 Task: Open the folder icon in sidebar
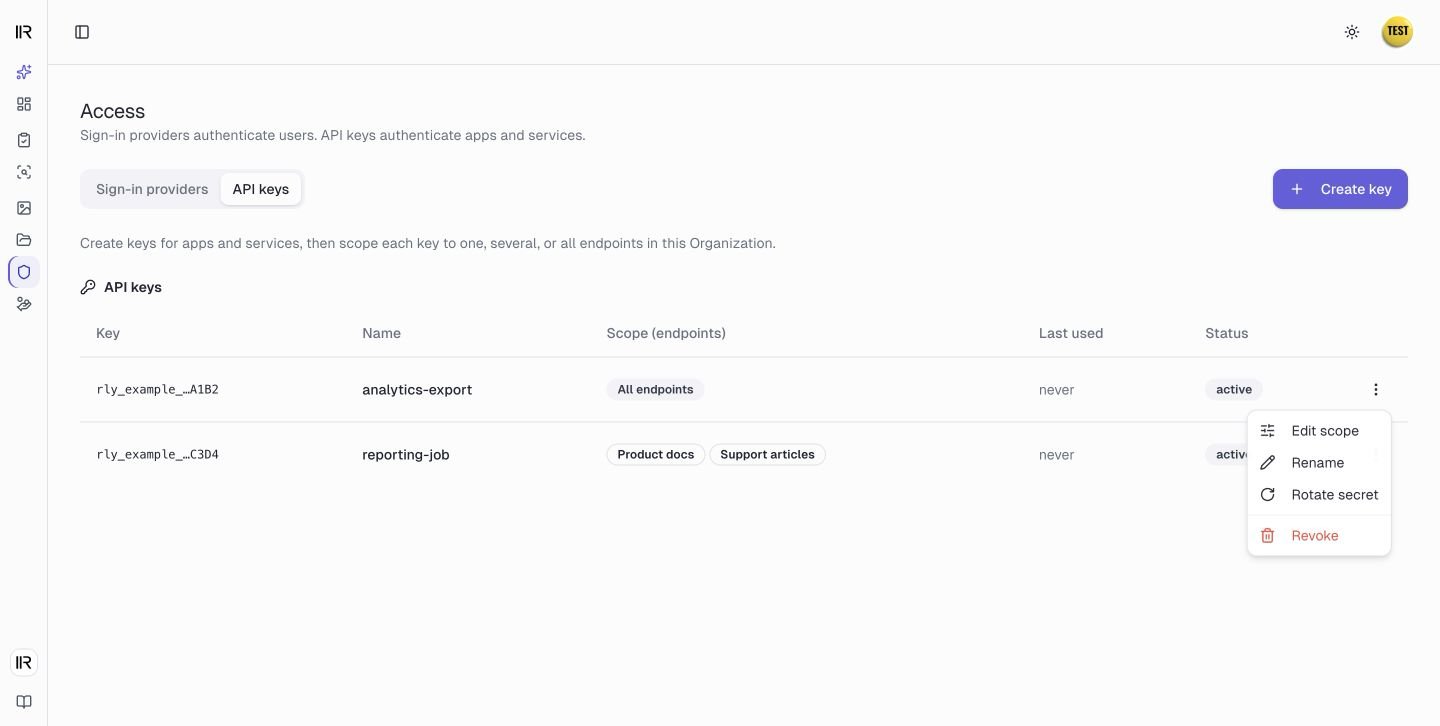click(24, 240)
